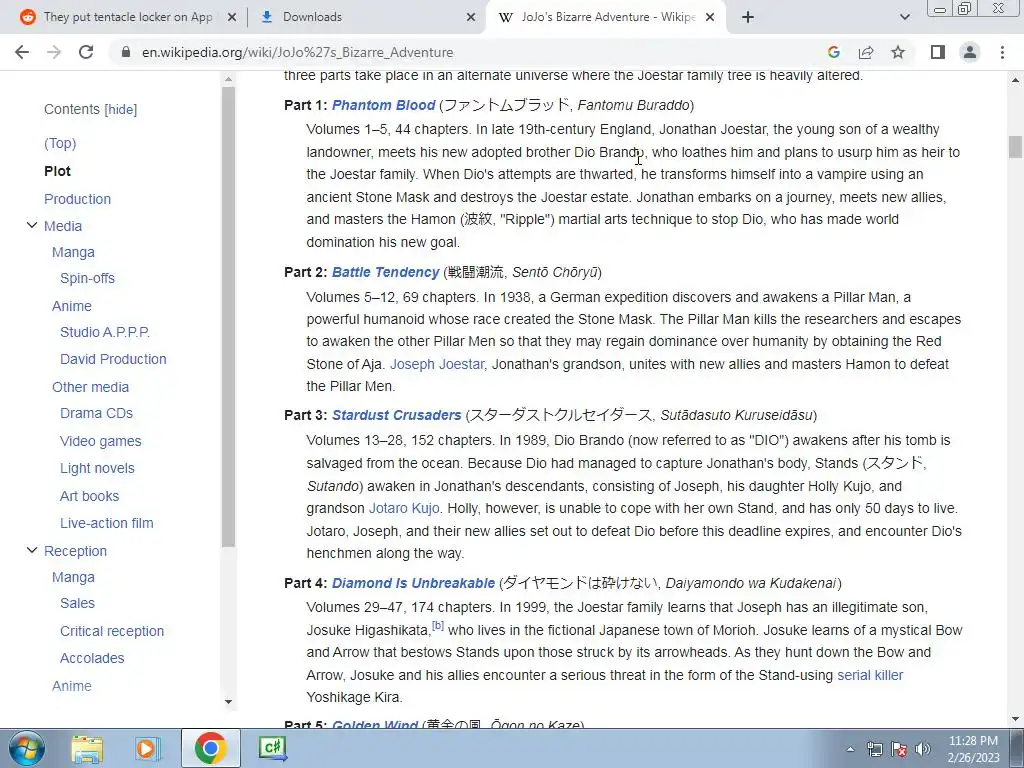Open the volume speaker tray icon
The height and width of the screenshot is (768, 1024).
922,749
